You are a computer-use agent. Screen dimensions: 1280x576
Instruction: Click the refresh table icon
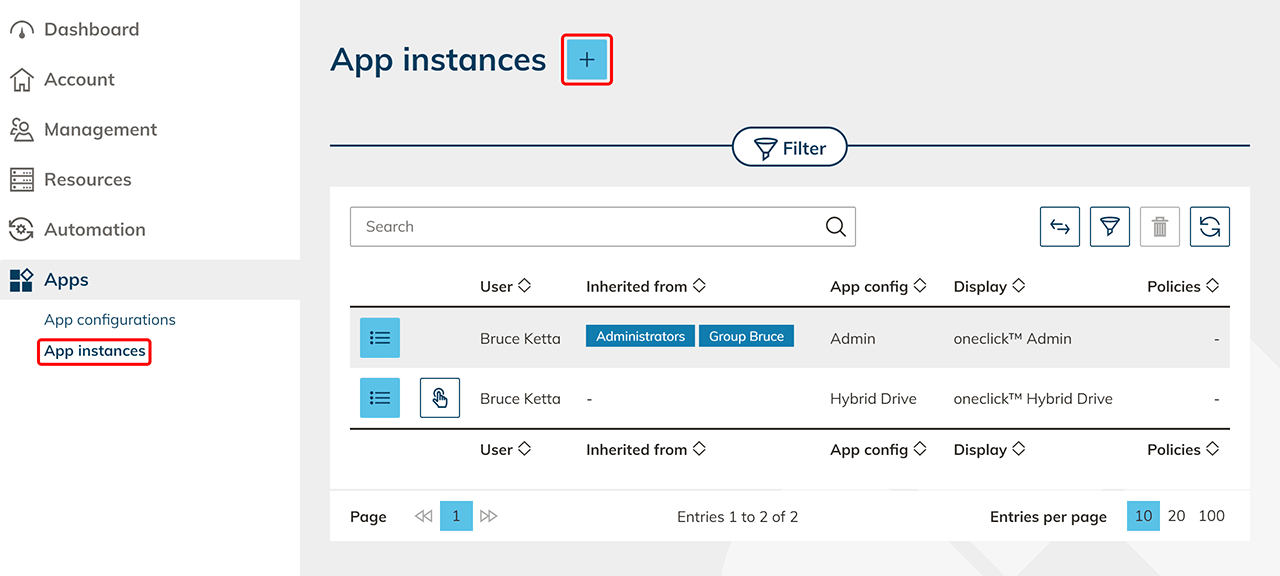coord(1209,227)
